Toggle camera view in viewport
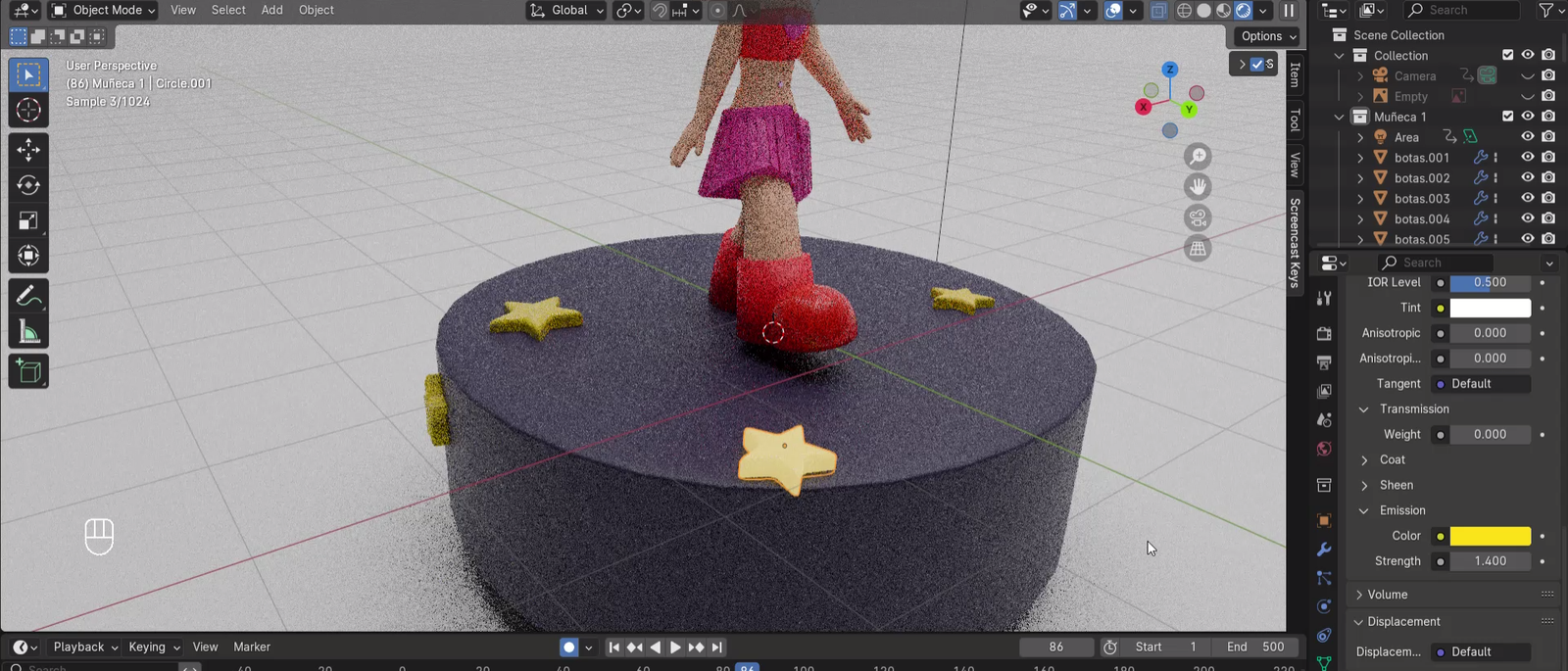The height and width of the screenshot is (671, 1568). (1198, 217)
